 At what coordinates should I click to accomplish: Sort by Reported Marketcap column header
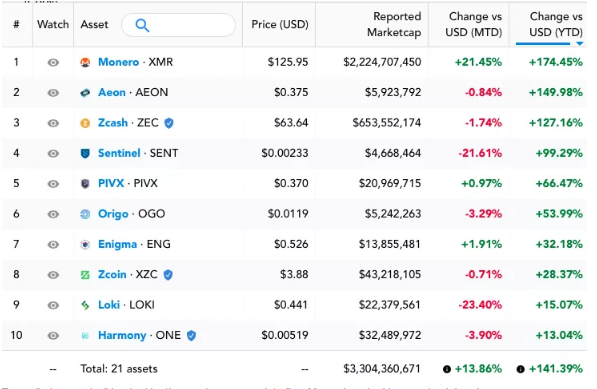click(x=394, y=24)
